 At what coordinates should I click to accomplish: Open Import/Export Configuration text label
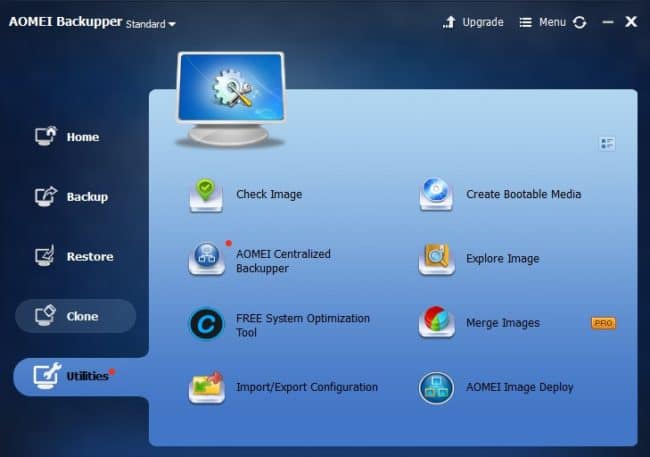[x=307, y=387]
